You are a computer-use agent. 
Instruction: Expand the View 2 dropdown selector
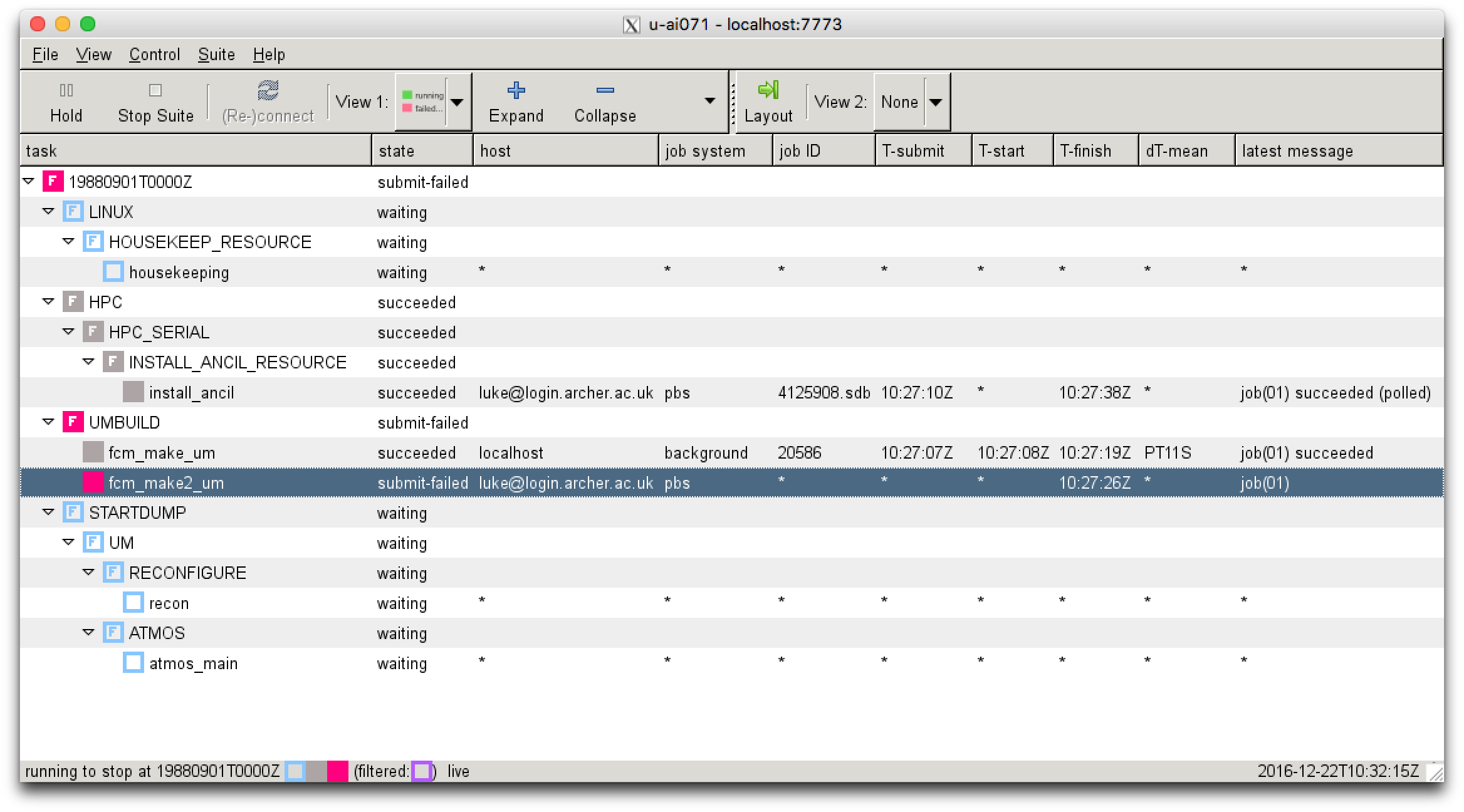[935, 101]
